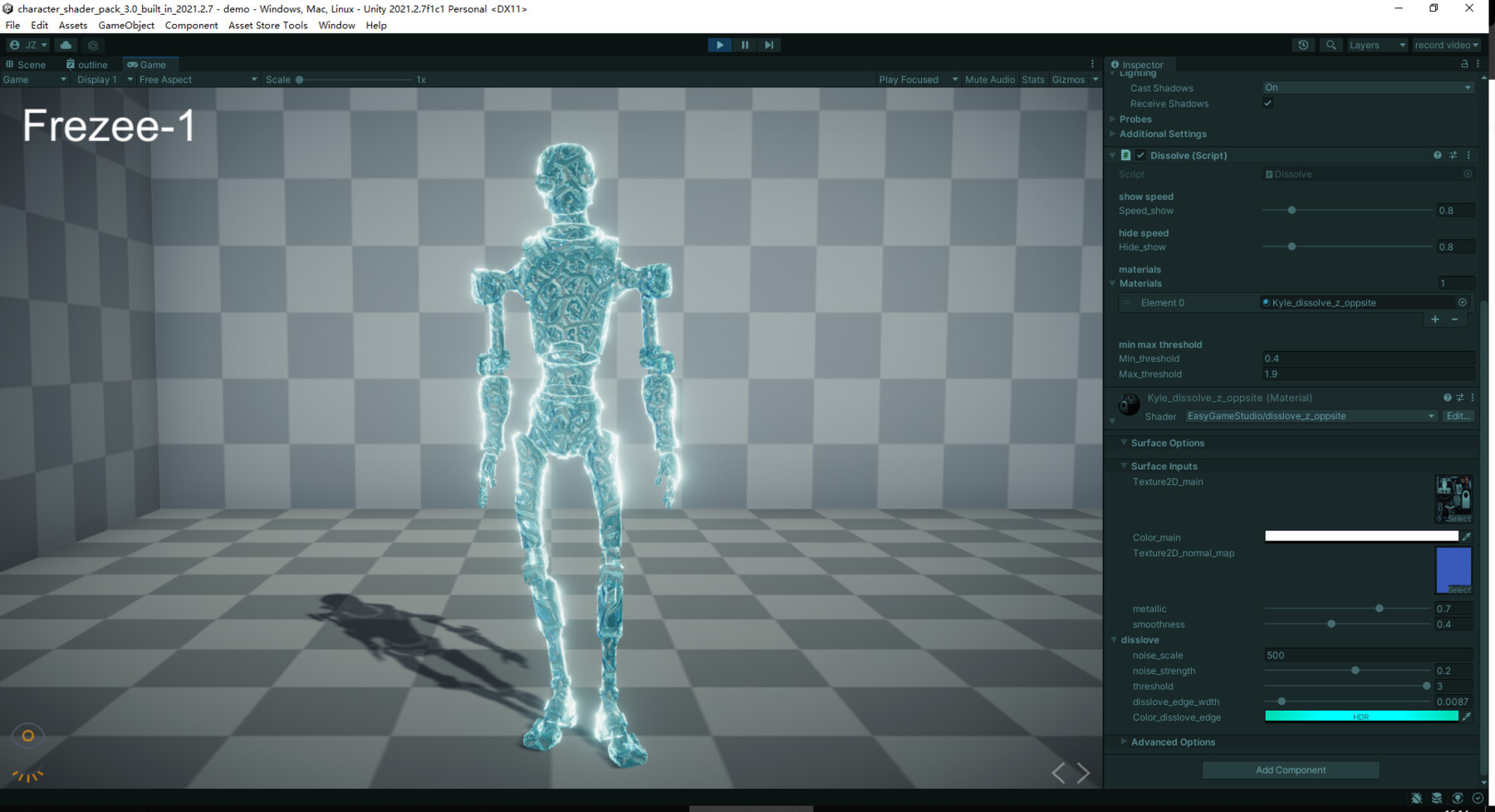
Task: Toggle Mute Audio in the Game view
Action: [x=989, y=79]
